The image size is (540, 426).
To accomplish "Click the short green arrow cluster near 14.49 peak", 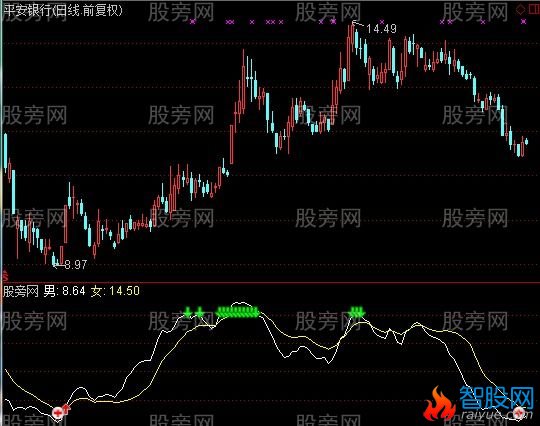I will coord(356,312).
